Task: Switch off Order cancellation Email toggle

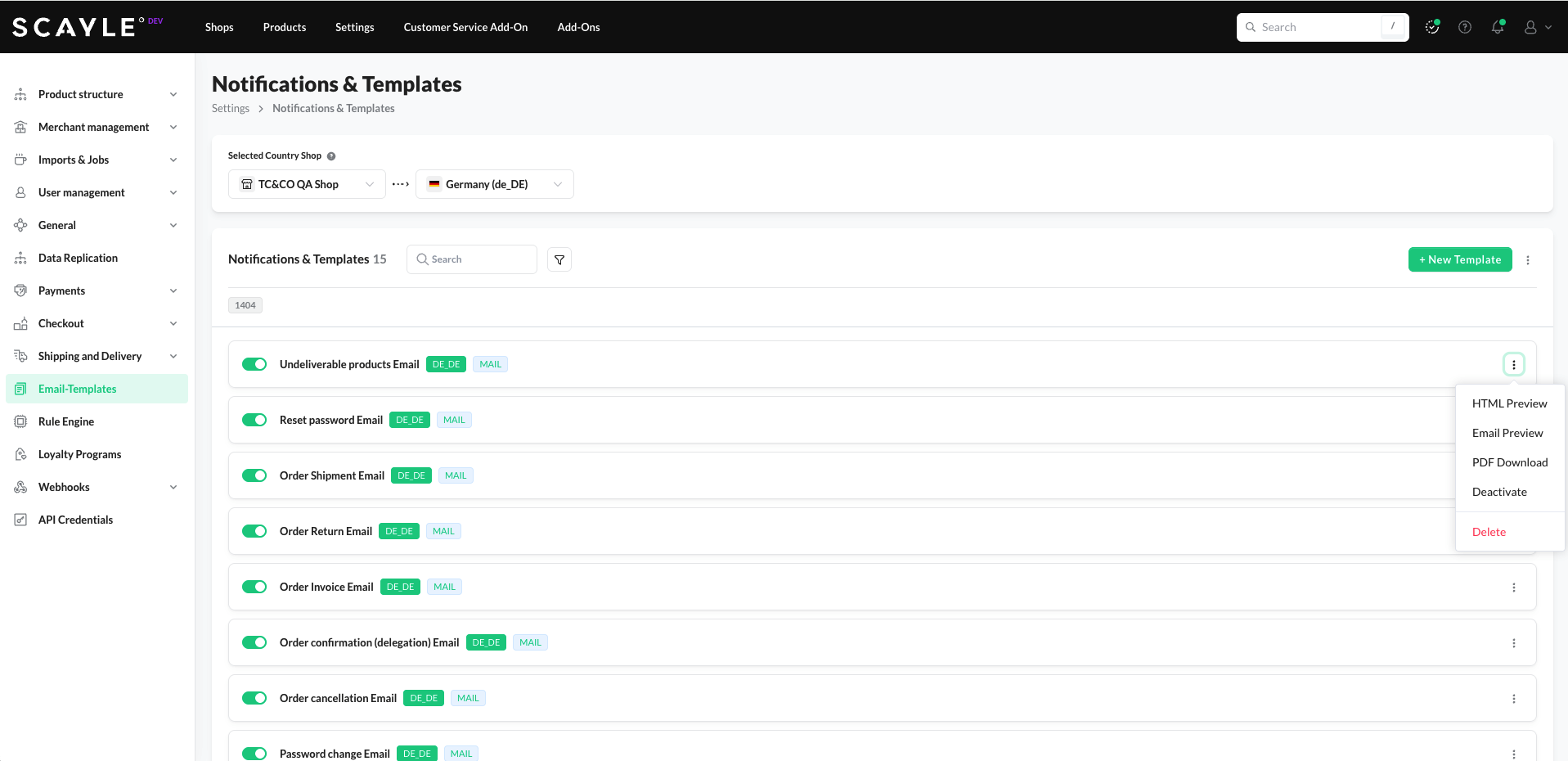Action: 254,698
